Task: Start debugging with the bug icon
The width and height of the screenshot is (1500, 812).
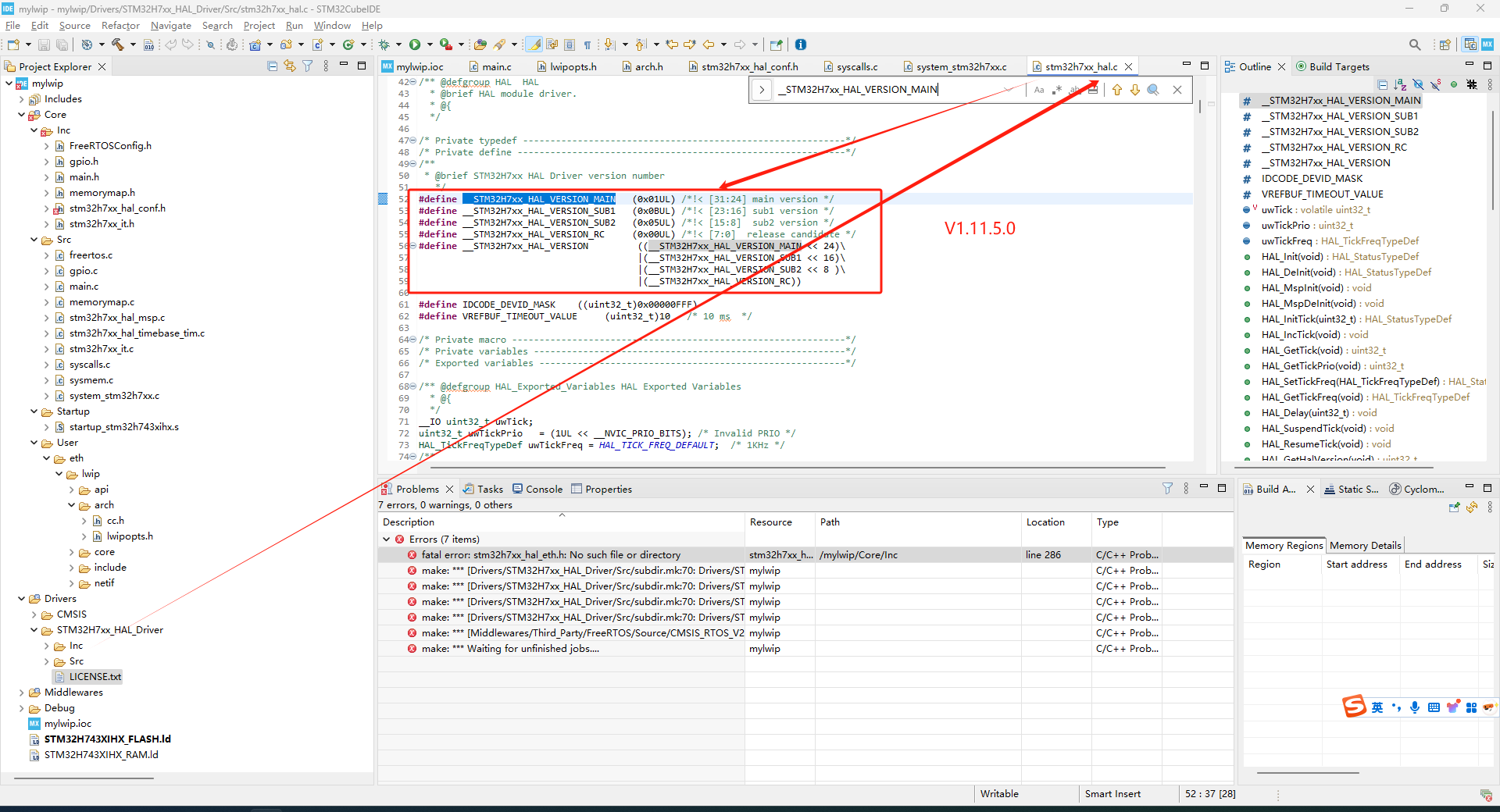Action: (384, 45)
